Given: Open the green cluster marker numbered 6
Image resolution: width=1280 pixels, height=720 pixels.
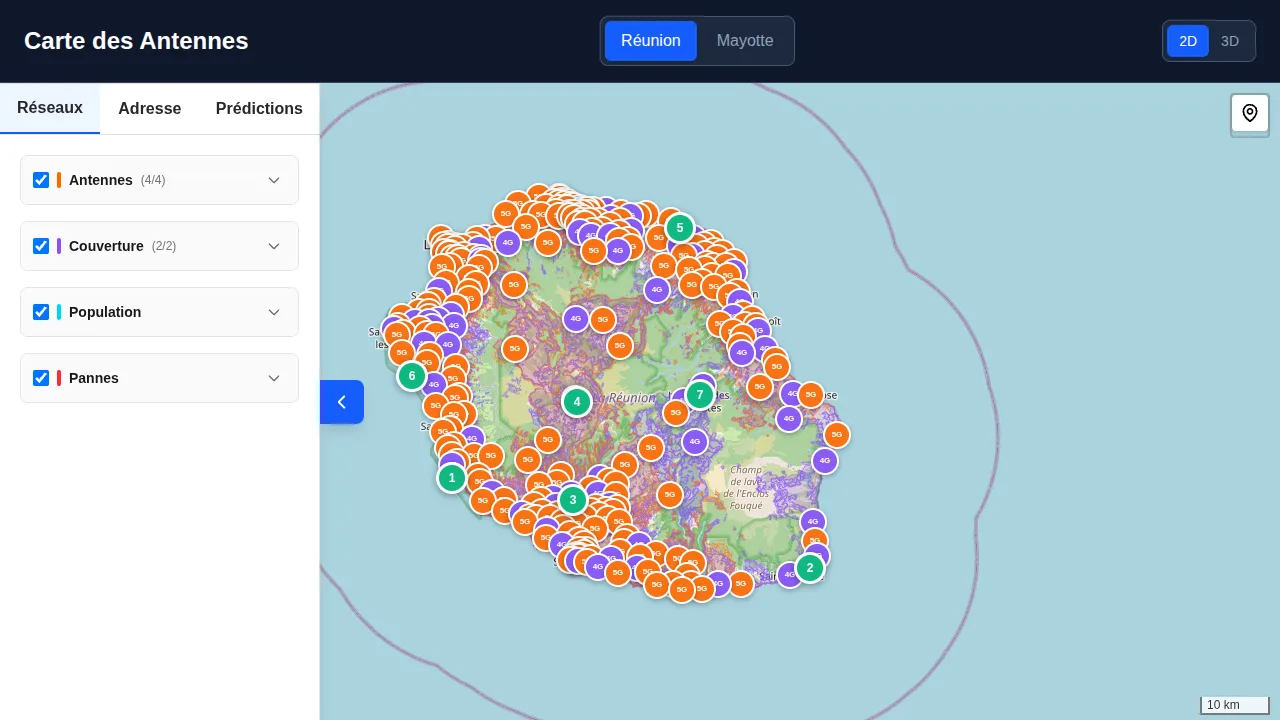Looking at the screenshot, I should (411, 376).
